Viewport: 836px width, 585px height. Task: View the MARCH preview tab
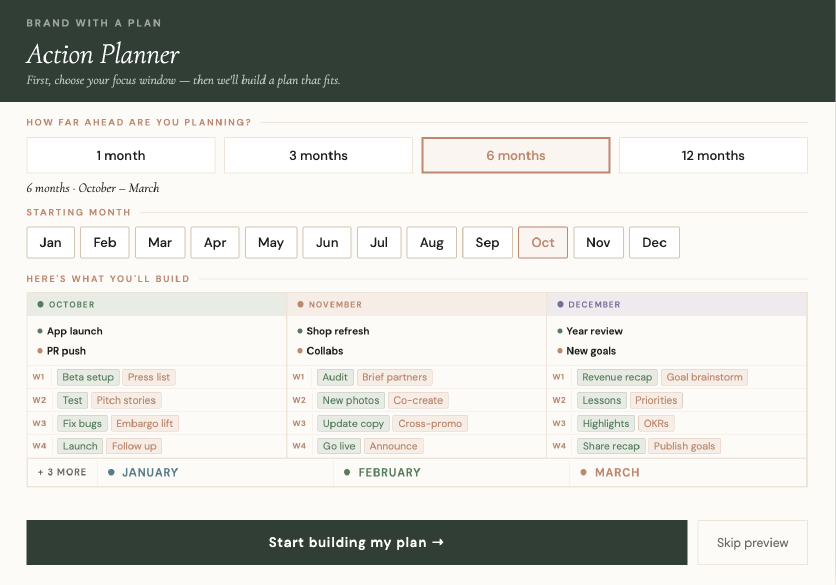coord(616,471)
